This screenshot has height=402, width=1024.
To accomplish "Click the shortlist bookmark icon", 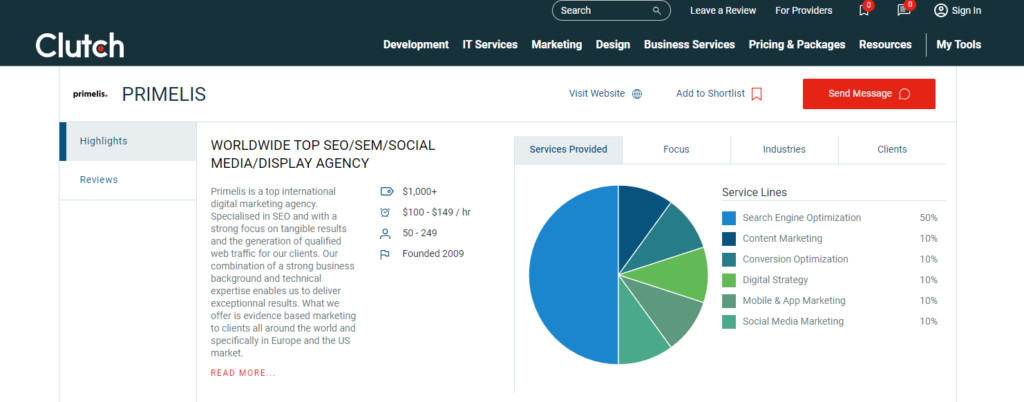I will [757, 94].
